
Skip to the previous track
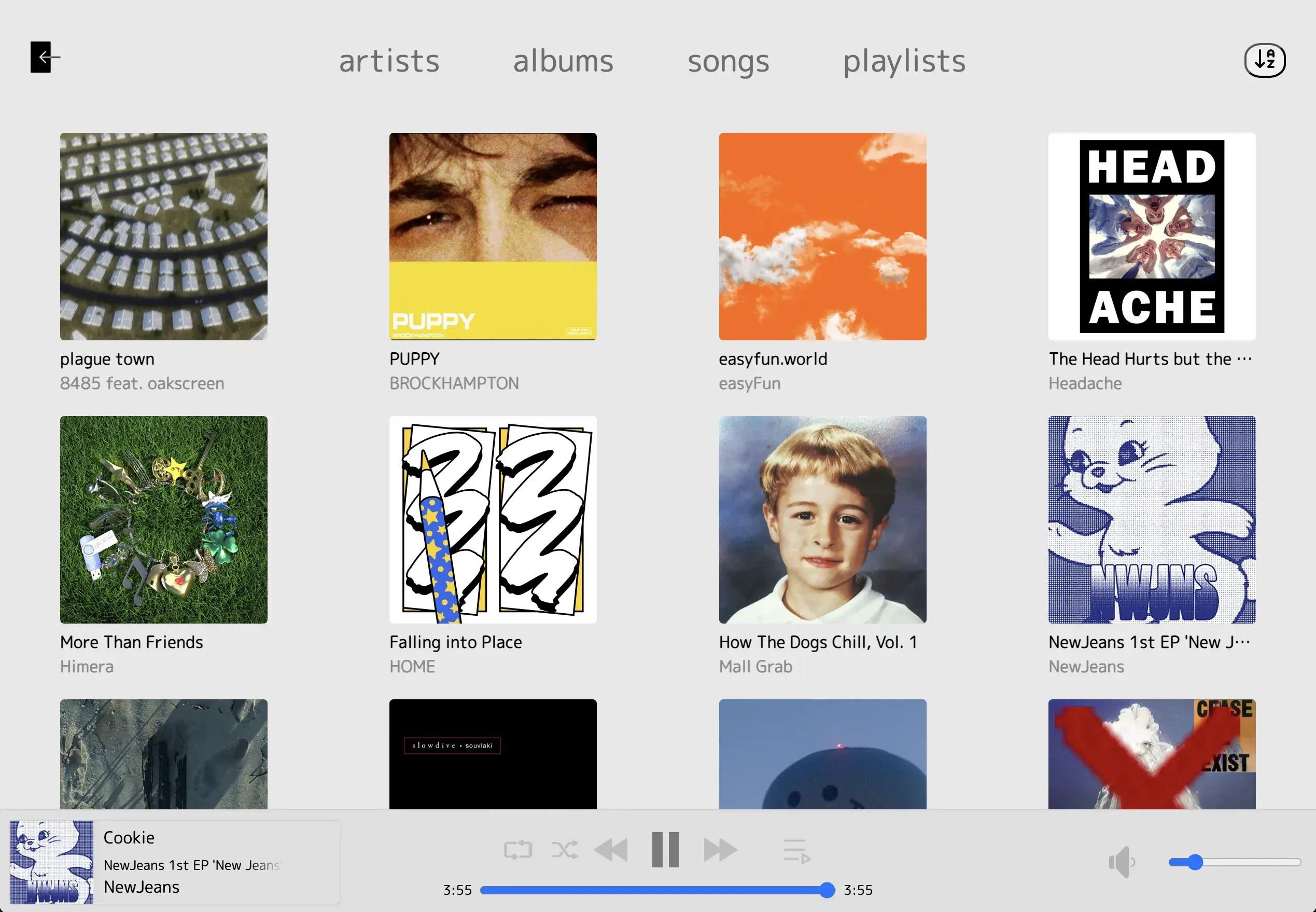click(611, 850)
